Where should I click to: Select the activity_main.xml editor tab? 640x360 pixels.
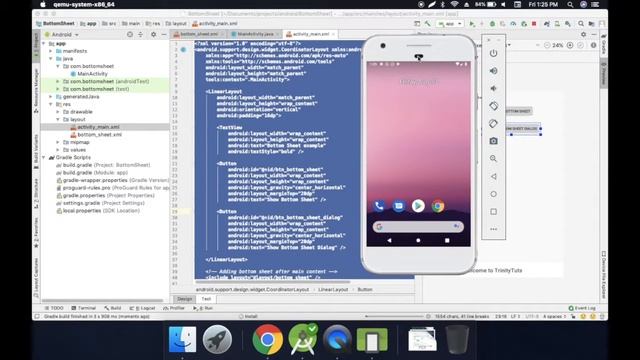pyautogui.click(x=311, y=34)
